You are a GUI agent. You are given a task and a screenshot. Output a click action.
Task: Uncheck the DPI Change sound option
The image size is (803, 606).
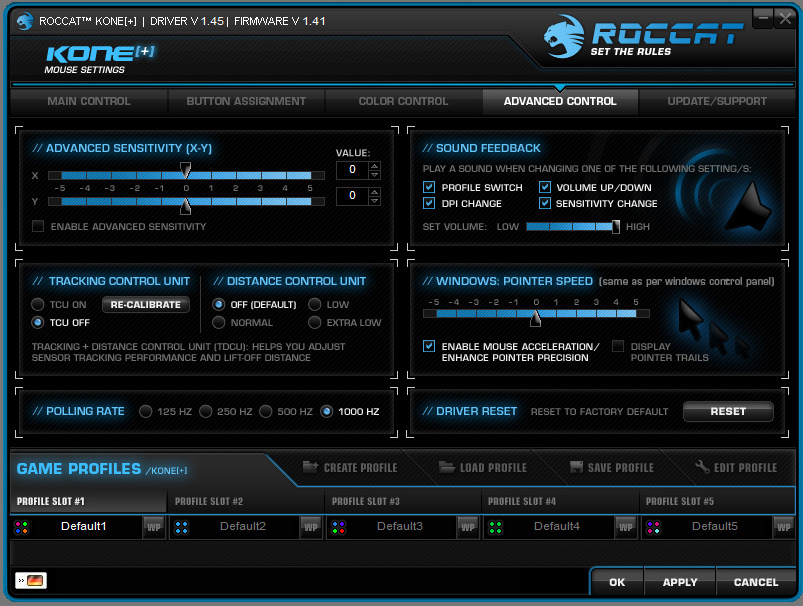pyautogui.click(x=429, y=203)
